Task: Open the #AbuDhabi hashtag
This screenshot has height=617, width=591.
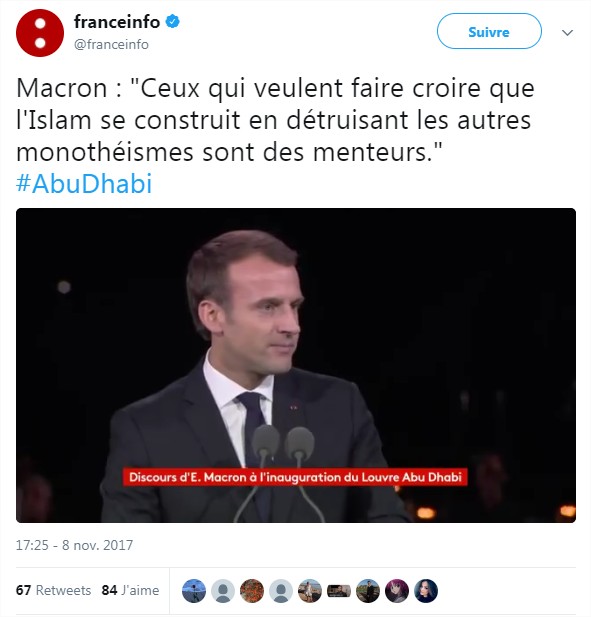Action: (x=84, y=183)
